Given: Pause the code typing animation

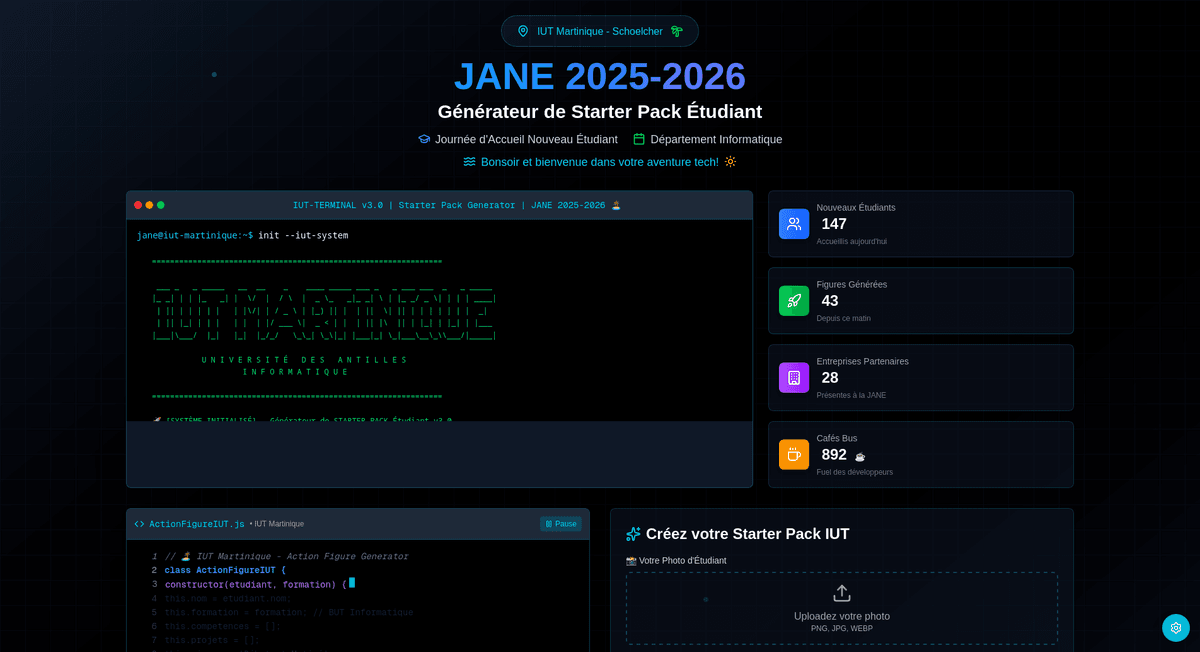Looking at the screenshot, I should (561, 524).
